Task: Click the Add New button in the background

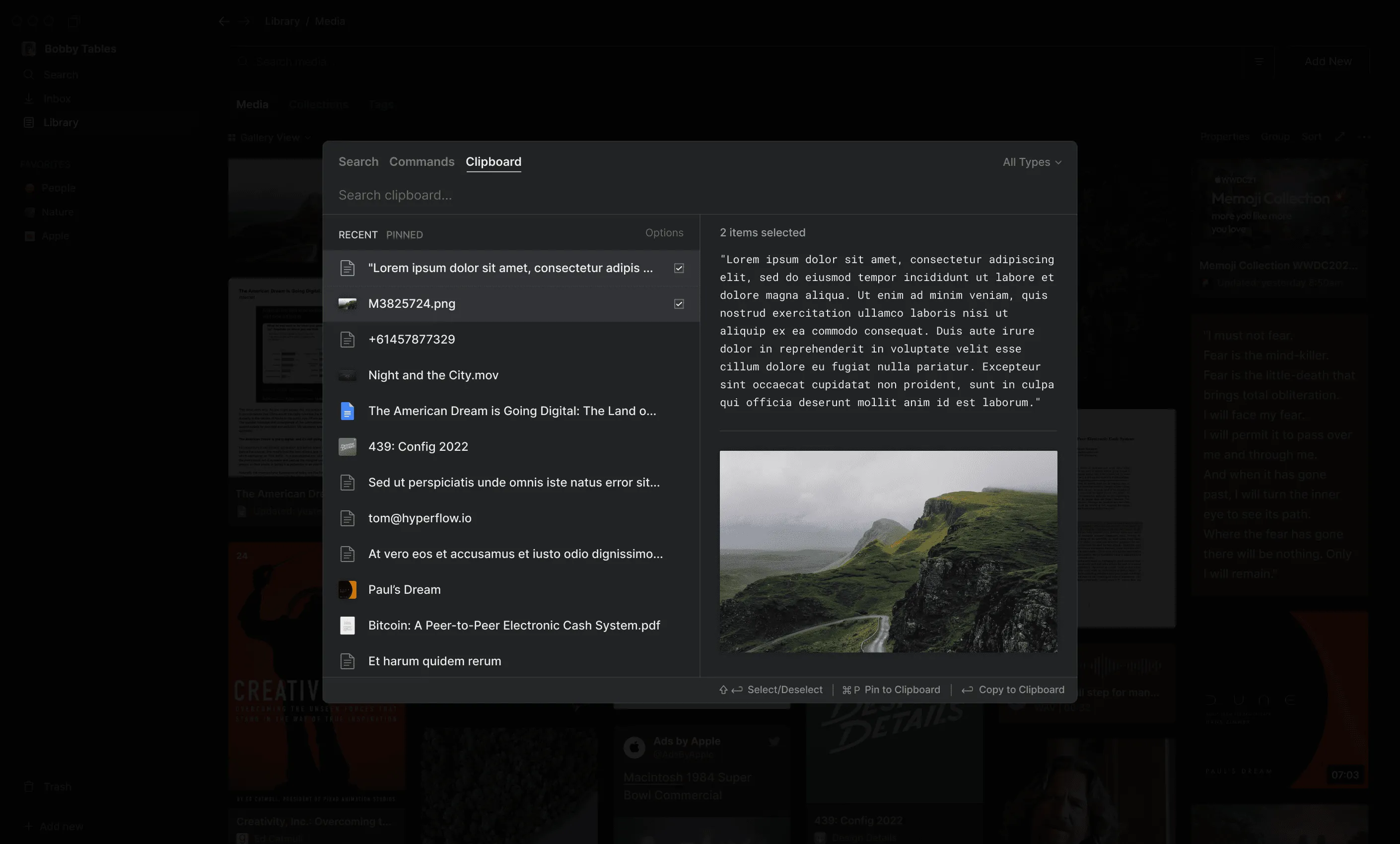Action: pyautogui.click(x=1328, y=62)
